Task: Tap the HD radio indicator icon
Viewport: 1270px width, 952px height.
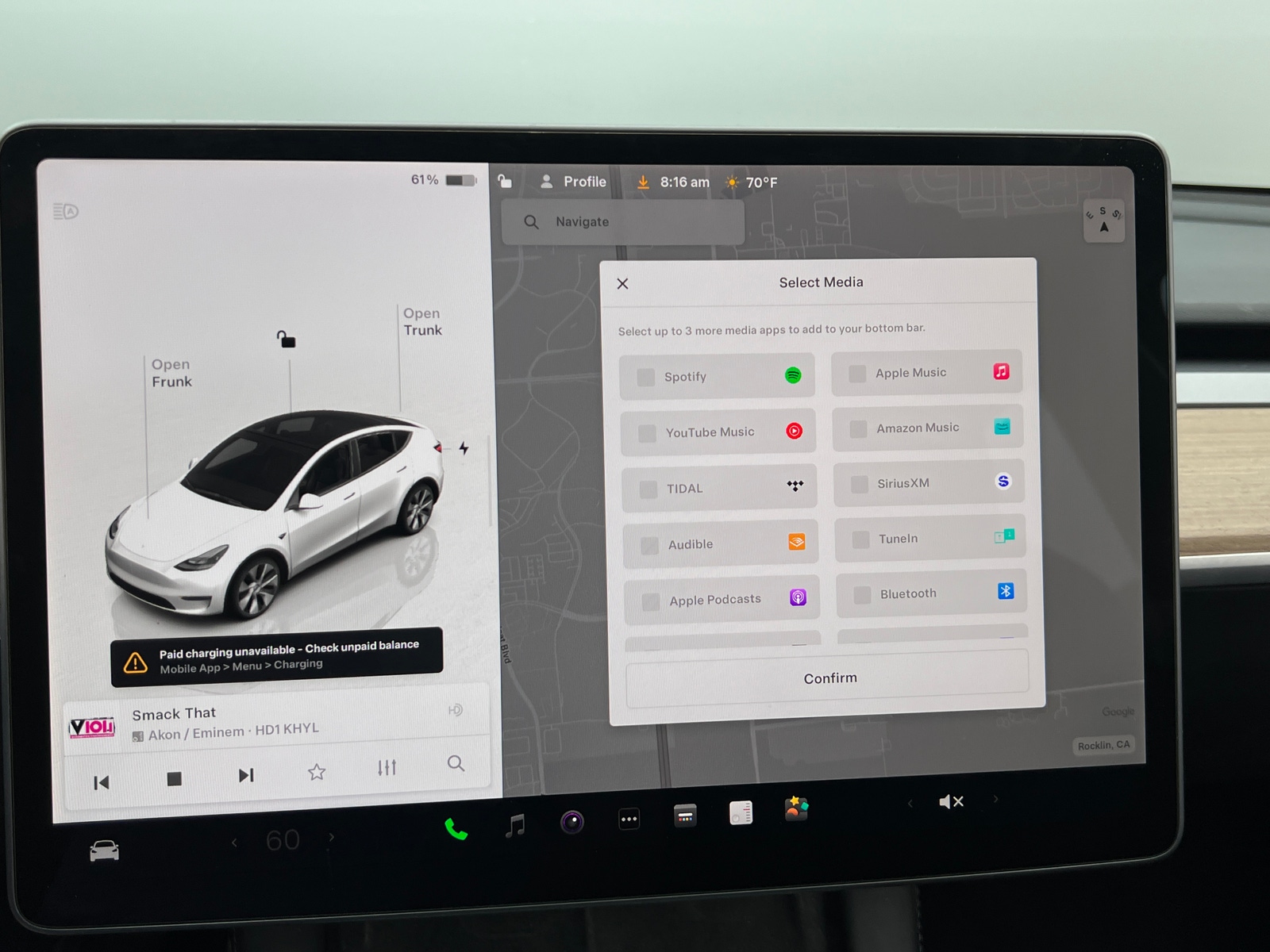Action: click(x=456, y=710)
